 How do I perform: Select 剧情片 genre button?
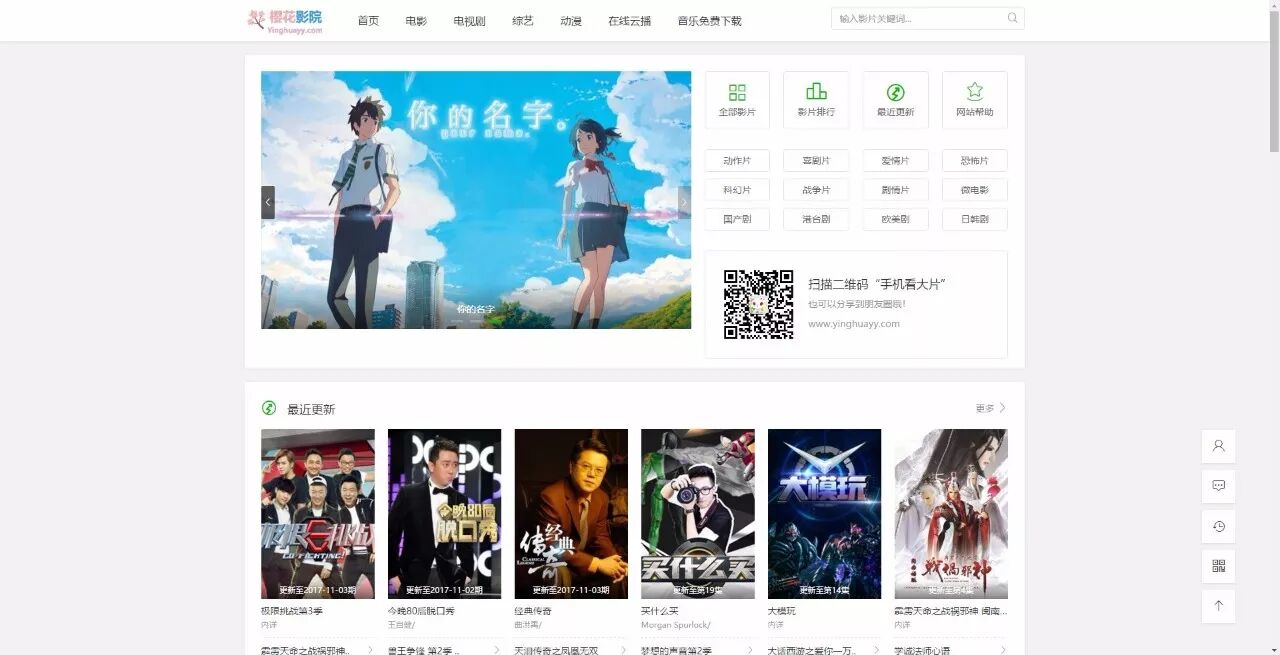[x=895, y=190]
